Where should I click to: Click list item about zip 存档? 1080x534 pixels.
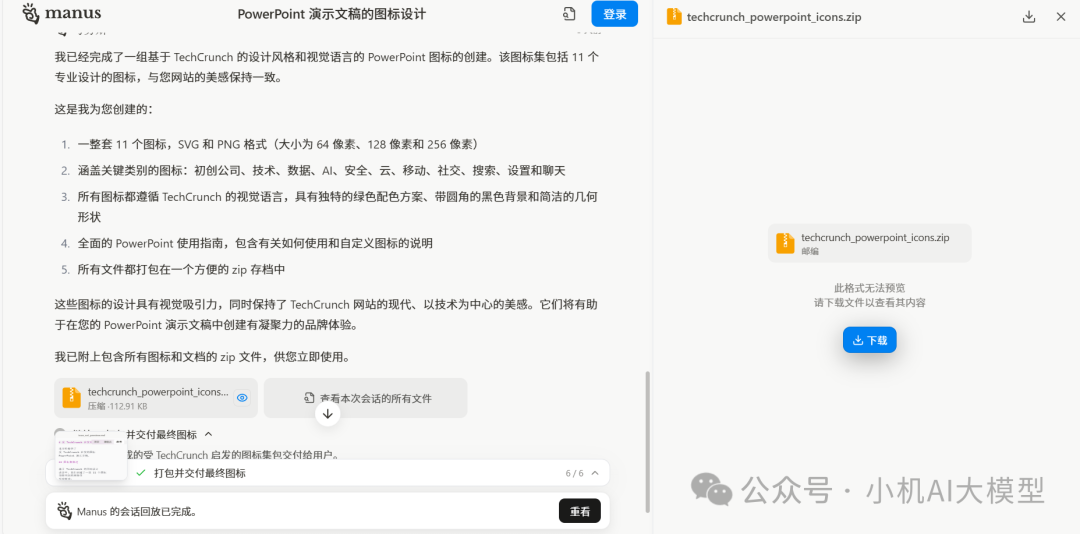tap(181, 269)
